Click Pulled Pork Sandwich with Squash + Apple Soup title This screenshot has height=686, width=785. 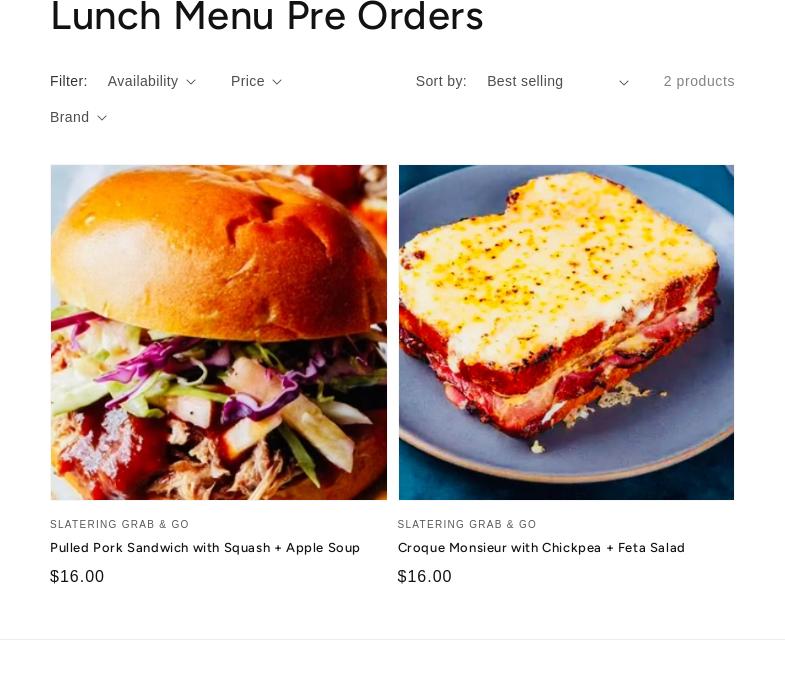pyautogui.click(x=205, y=548)
